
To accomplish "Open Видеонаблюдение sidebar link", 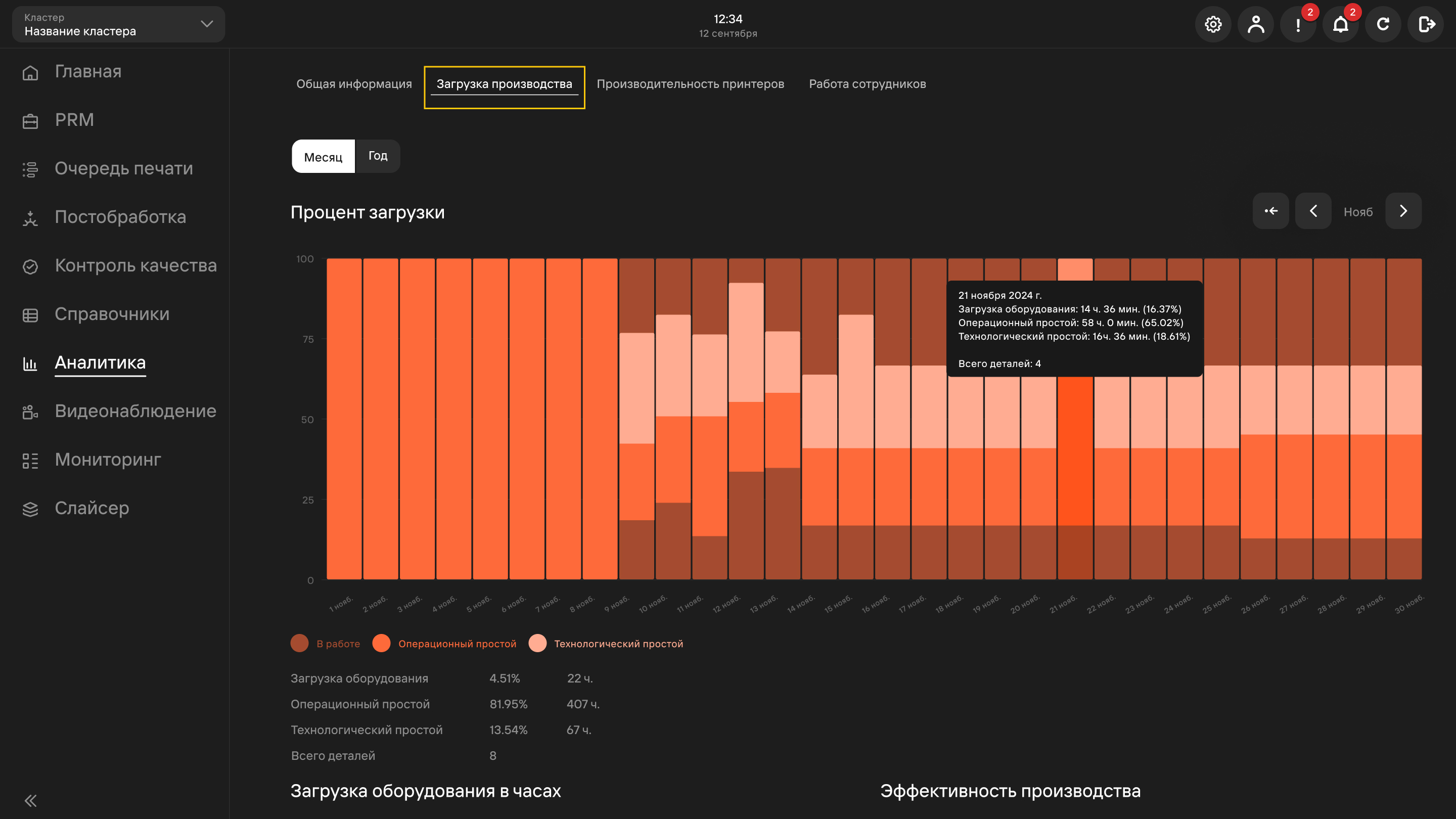I will (x=135, y=411).
